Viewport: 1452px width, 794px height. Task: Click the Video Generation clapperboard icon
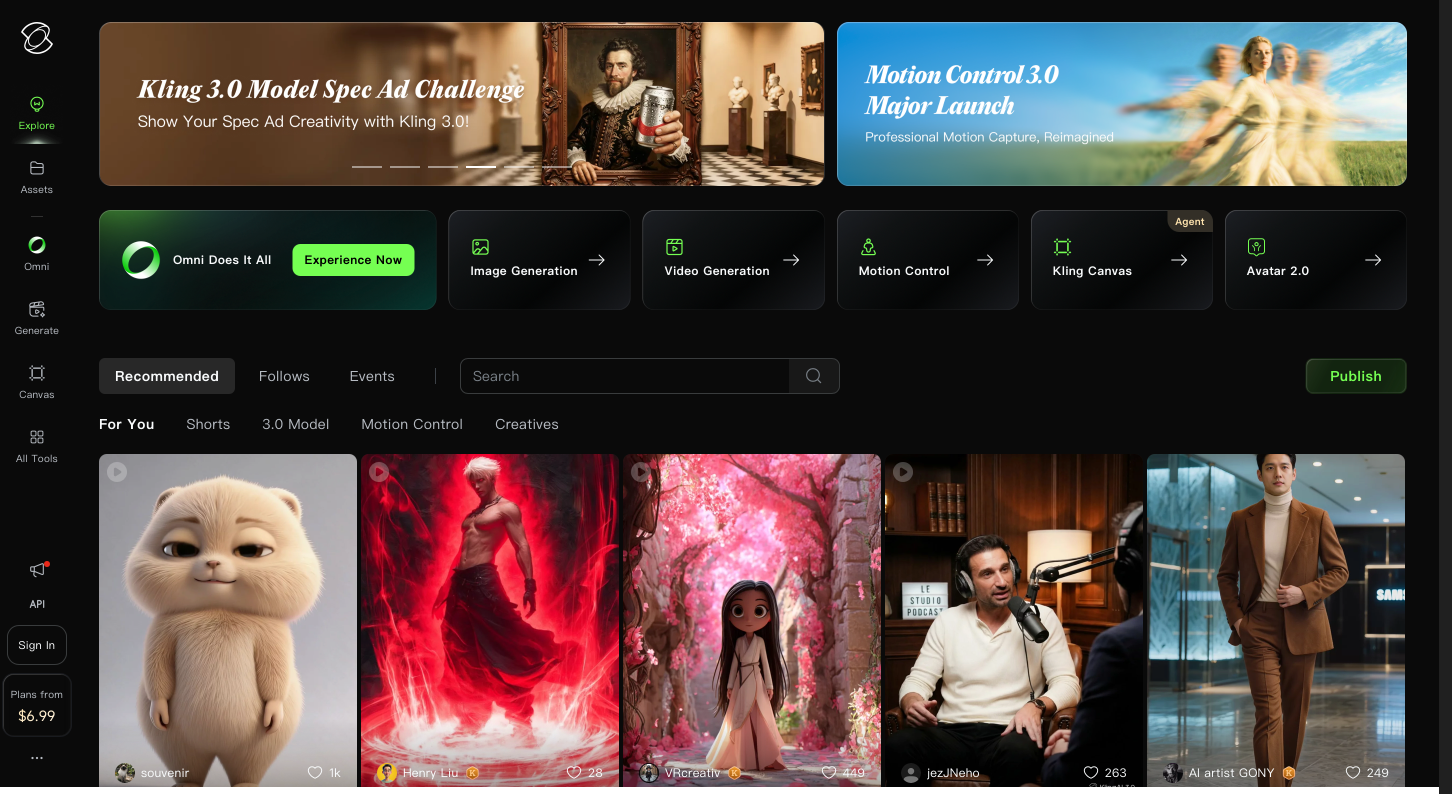click(x=674, y=247)
